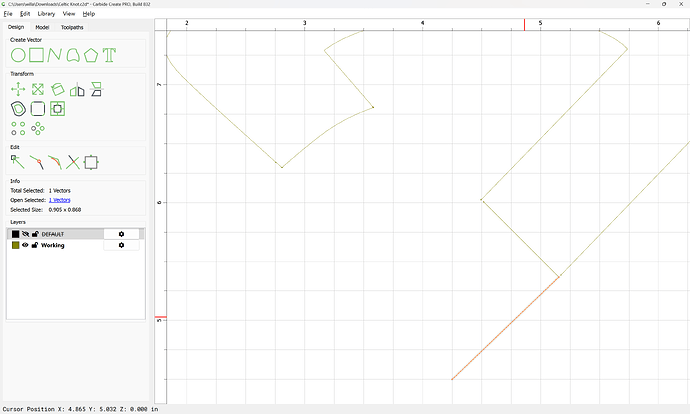
Task: Open the Library menu
Action: (x=46, y=14)
